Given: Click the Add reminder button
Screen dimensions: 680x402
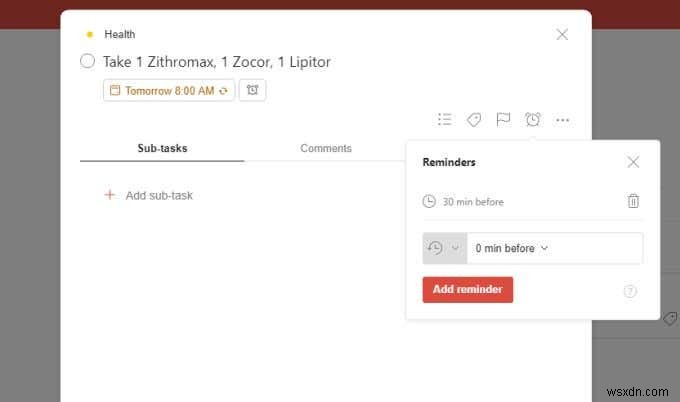Looking at the screenshot, I should point(468,289).
